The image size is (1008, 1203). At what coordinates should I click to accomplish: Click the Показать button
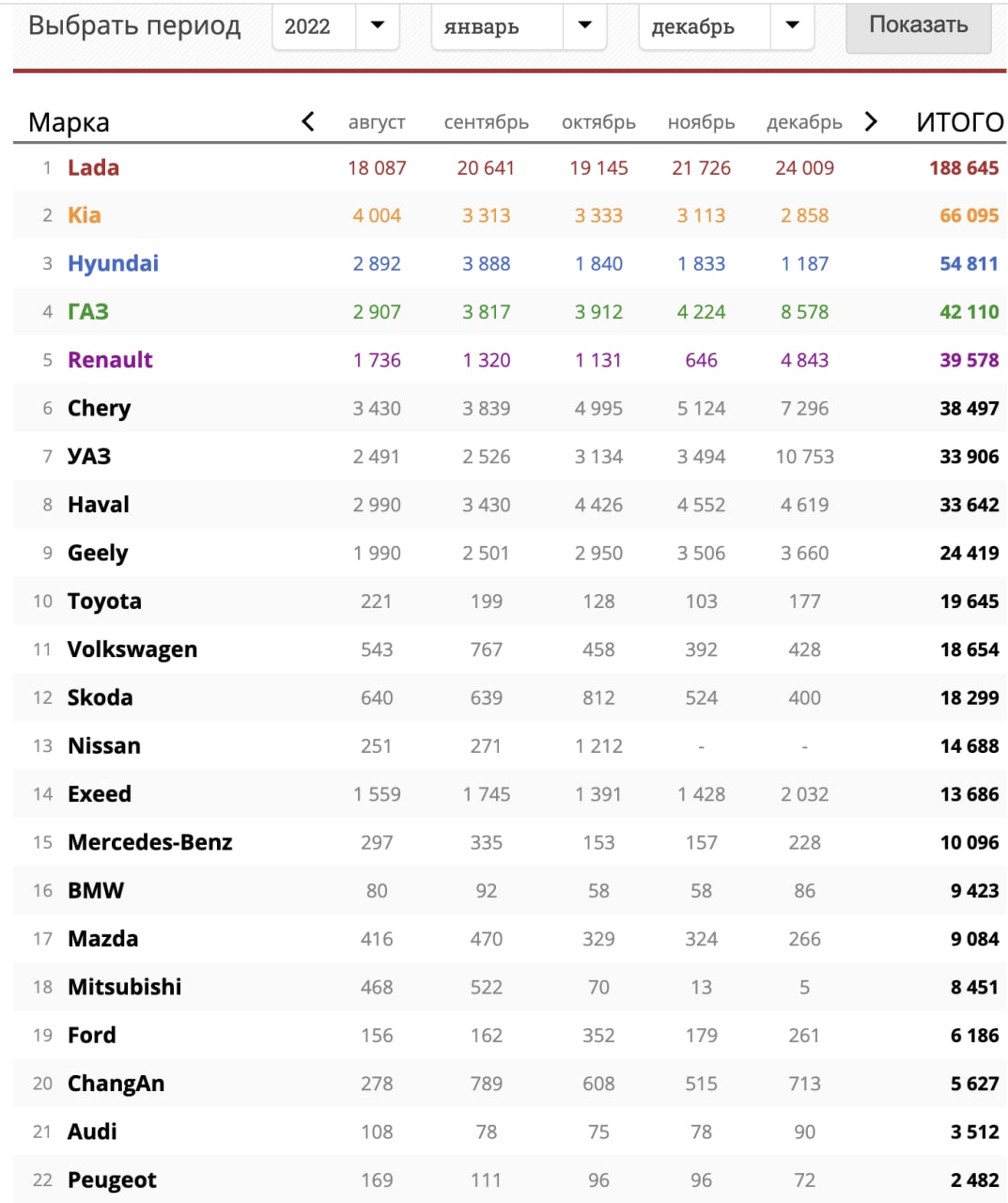[919, 25]
